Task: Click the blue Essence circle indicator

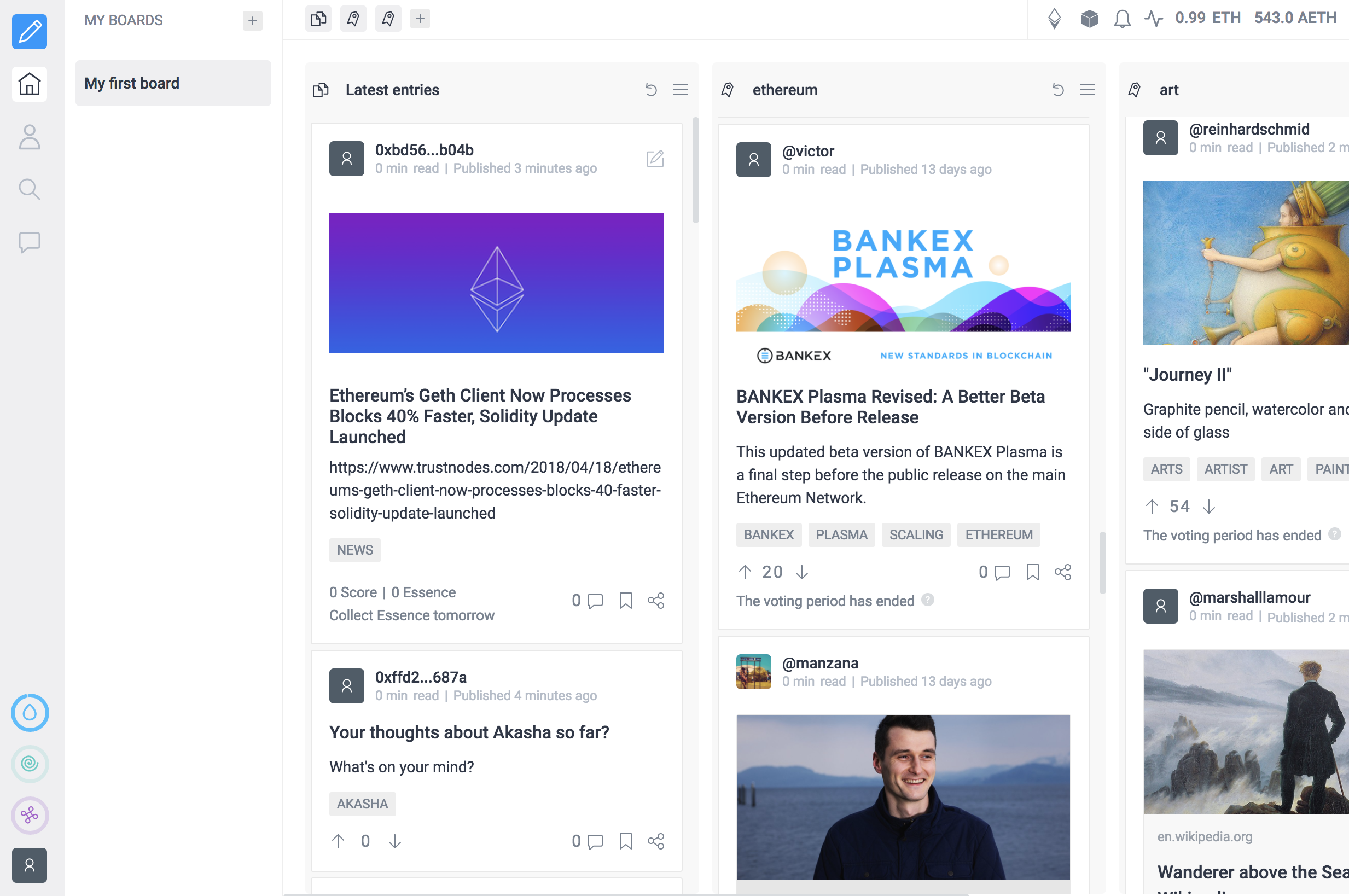Action: coord(30,713)
